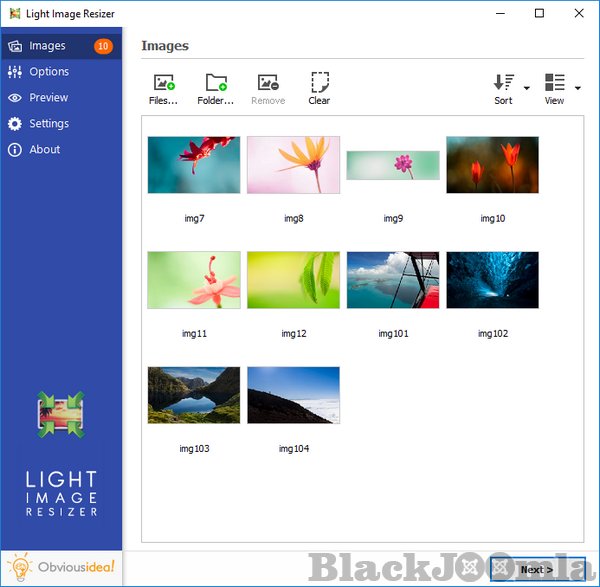Select the img10 orange tulips thumbnail
Screen dimensions: 600x587
[492, 165]
